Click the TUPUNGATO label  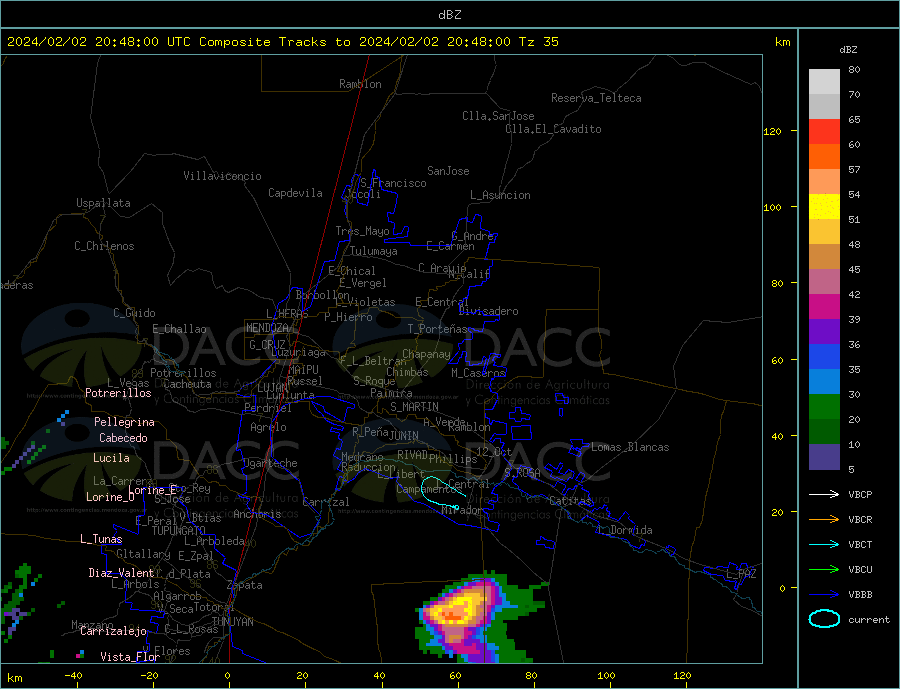point(178,531)
